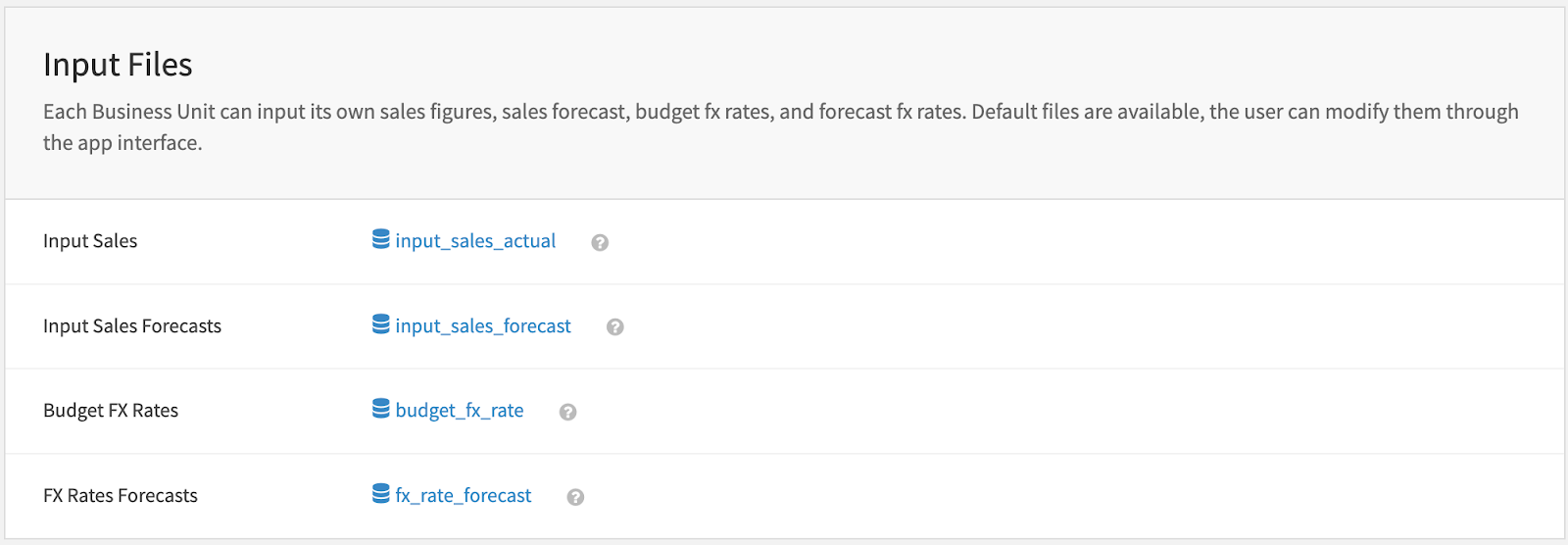Go to the fx_rate_forecast dataset

[464, 496]
